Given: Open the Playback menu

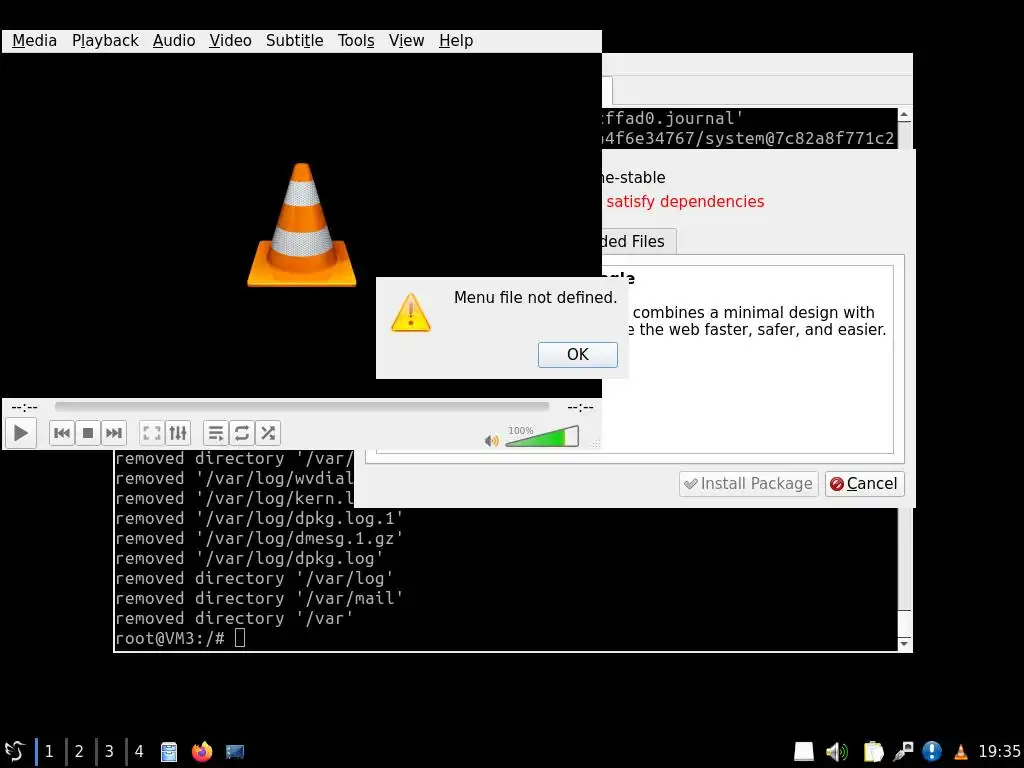Looking at the screenshot, I should click(x=105, y=40).
